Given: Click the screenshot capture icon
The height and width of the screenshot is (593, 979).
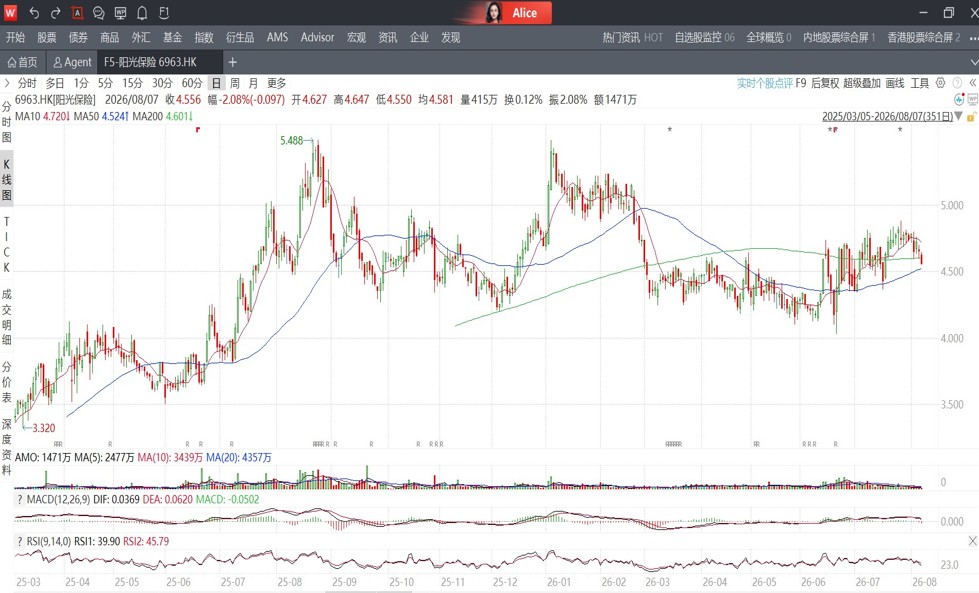Looking at the screenshot, I should pyautogui.click(x=77, y=12).
